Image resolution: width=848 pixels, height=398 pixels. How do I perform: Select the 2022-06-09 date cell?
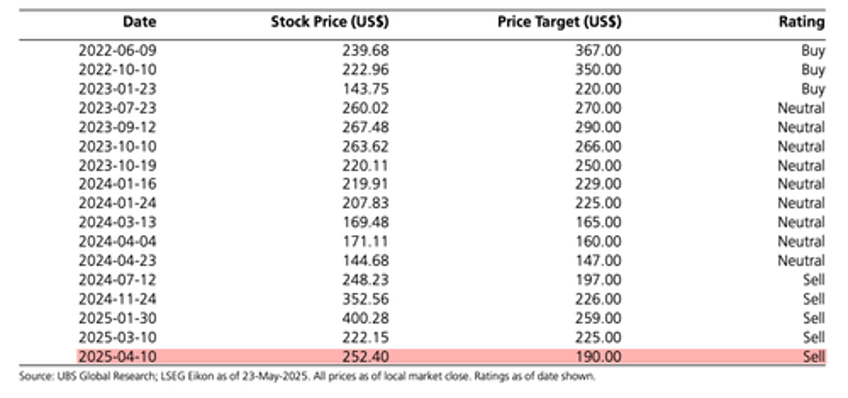coord(117,51)
